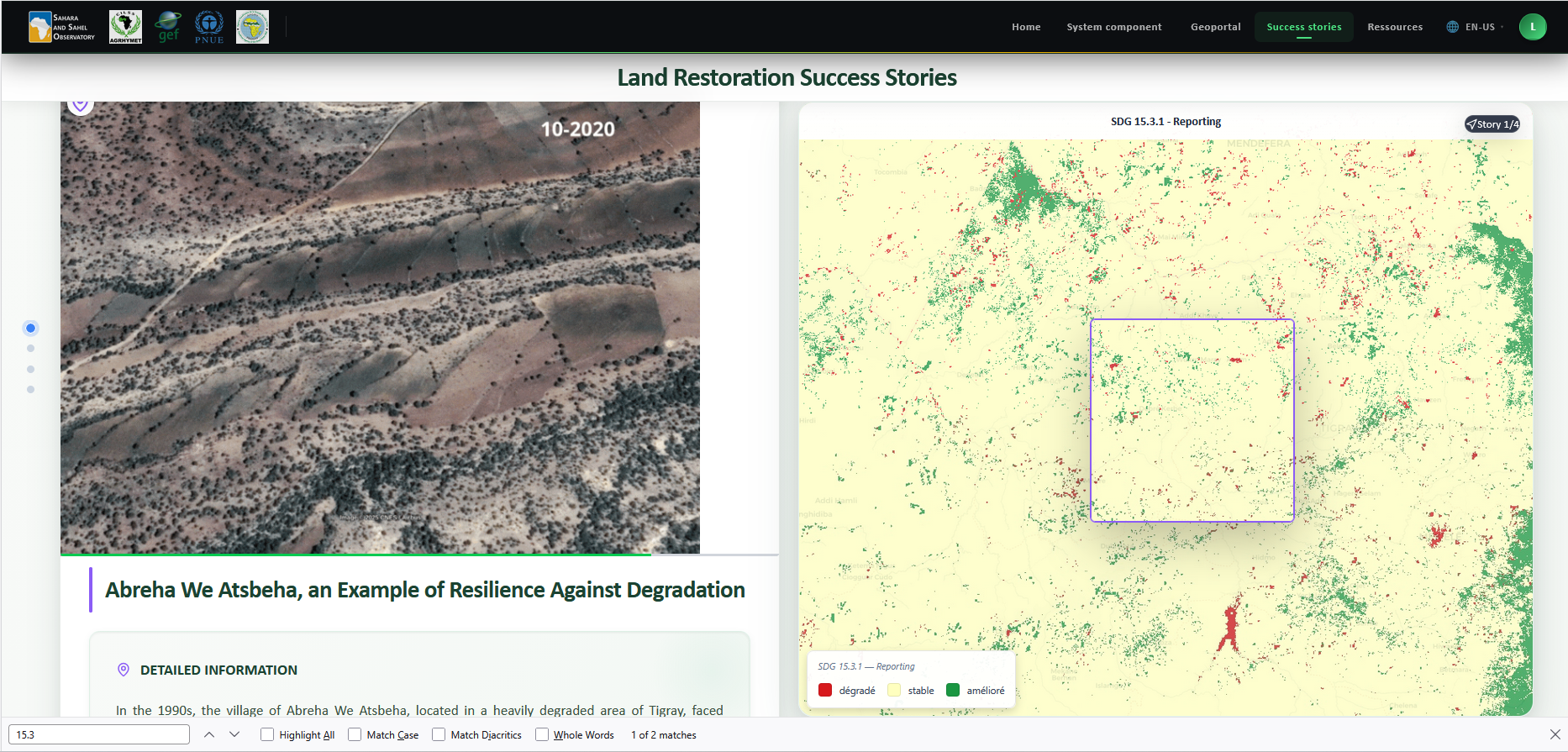
Task: Click the gef logo
Action: point(168,27)
